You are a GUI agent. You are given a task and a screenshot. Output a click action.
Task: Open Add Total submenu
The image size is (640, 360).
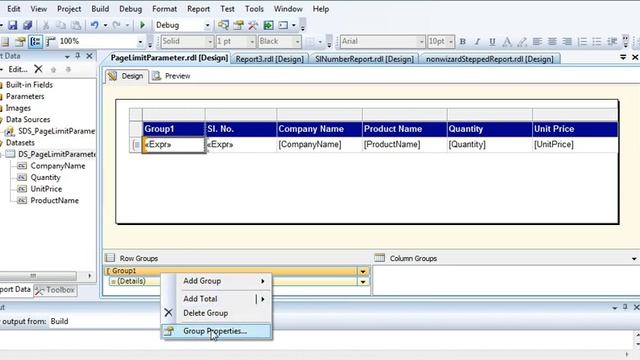[217, 299]
